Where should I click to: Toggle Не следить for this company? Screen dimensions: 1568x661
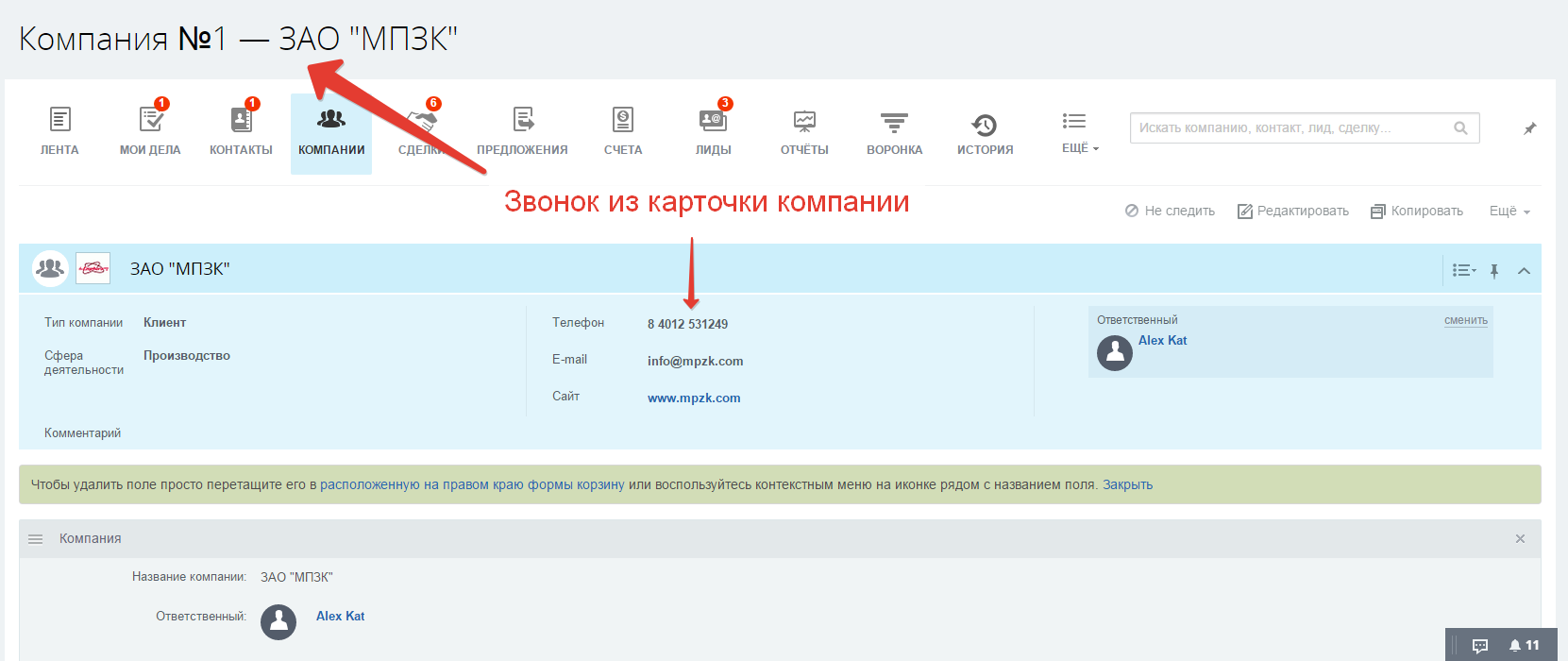pos(1170,212)
